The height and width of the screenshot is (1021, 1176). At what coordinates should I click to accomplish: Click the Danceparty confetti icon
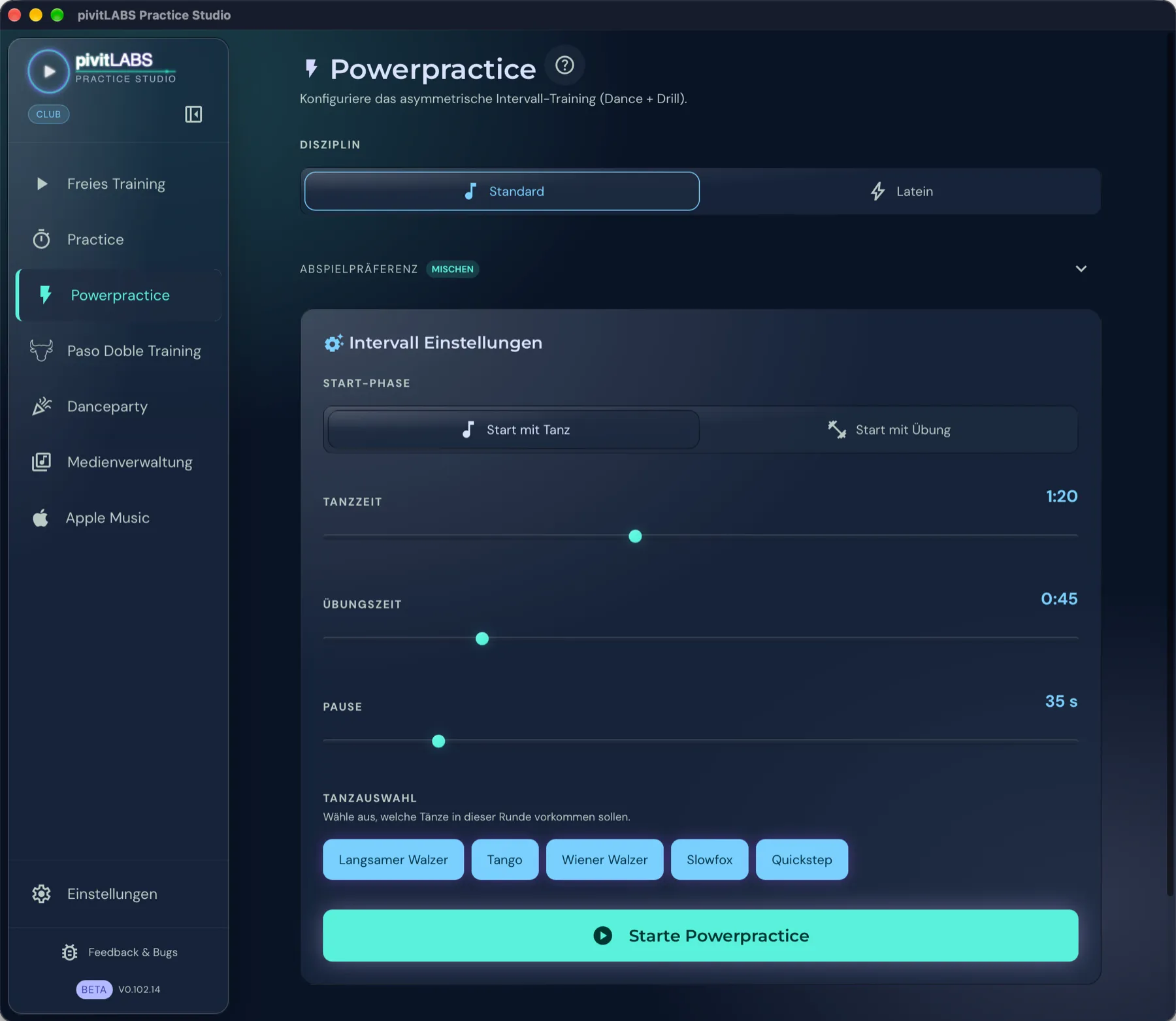(x=42, y=406)
